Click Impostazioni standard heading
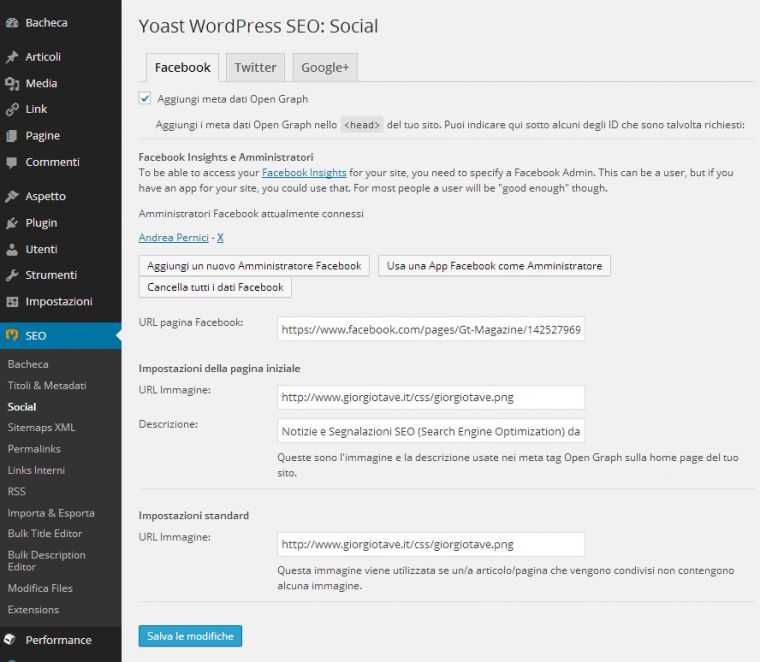This screenshot has width=760, height=662. tap(193, 516)
